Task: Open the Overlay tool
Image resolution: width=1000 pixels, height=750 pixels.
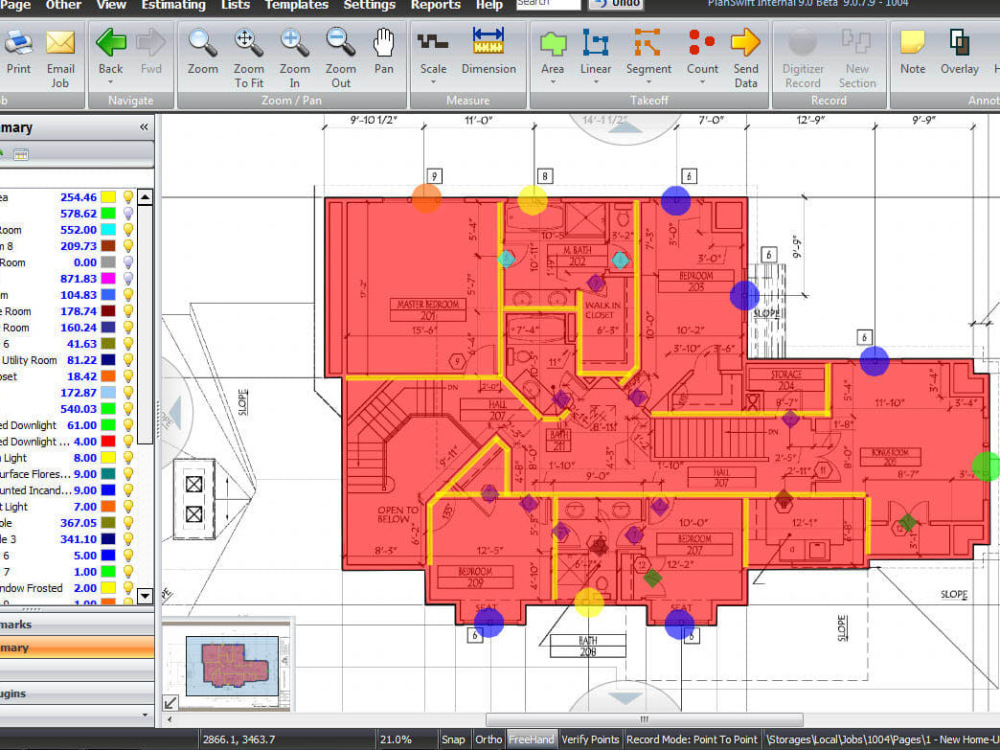Action: [959, 43]
